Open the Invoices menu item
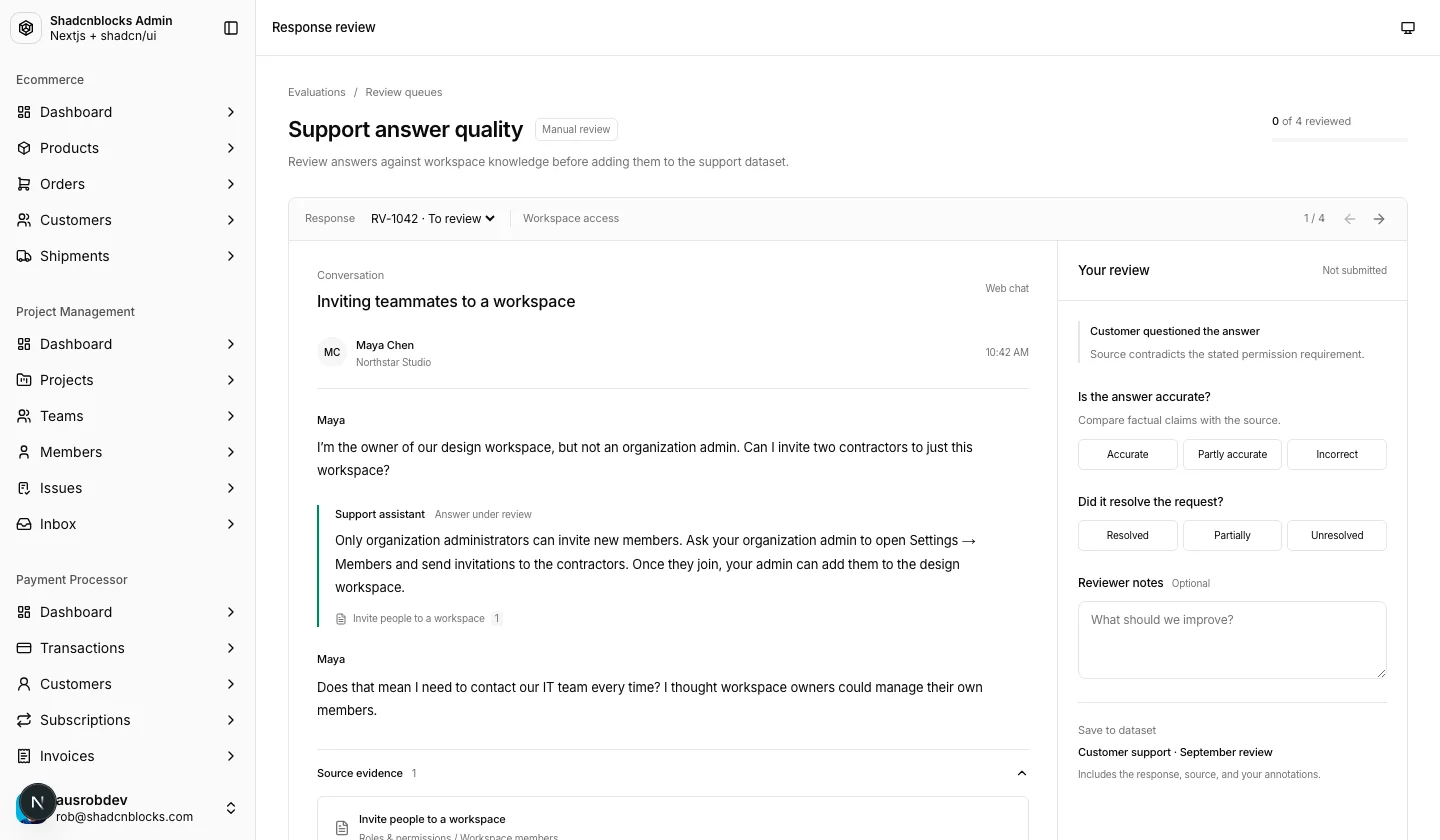Viewport: 1440px width, 840px height. pyautogui.click(x=128, y=756)
